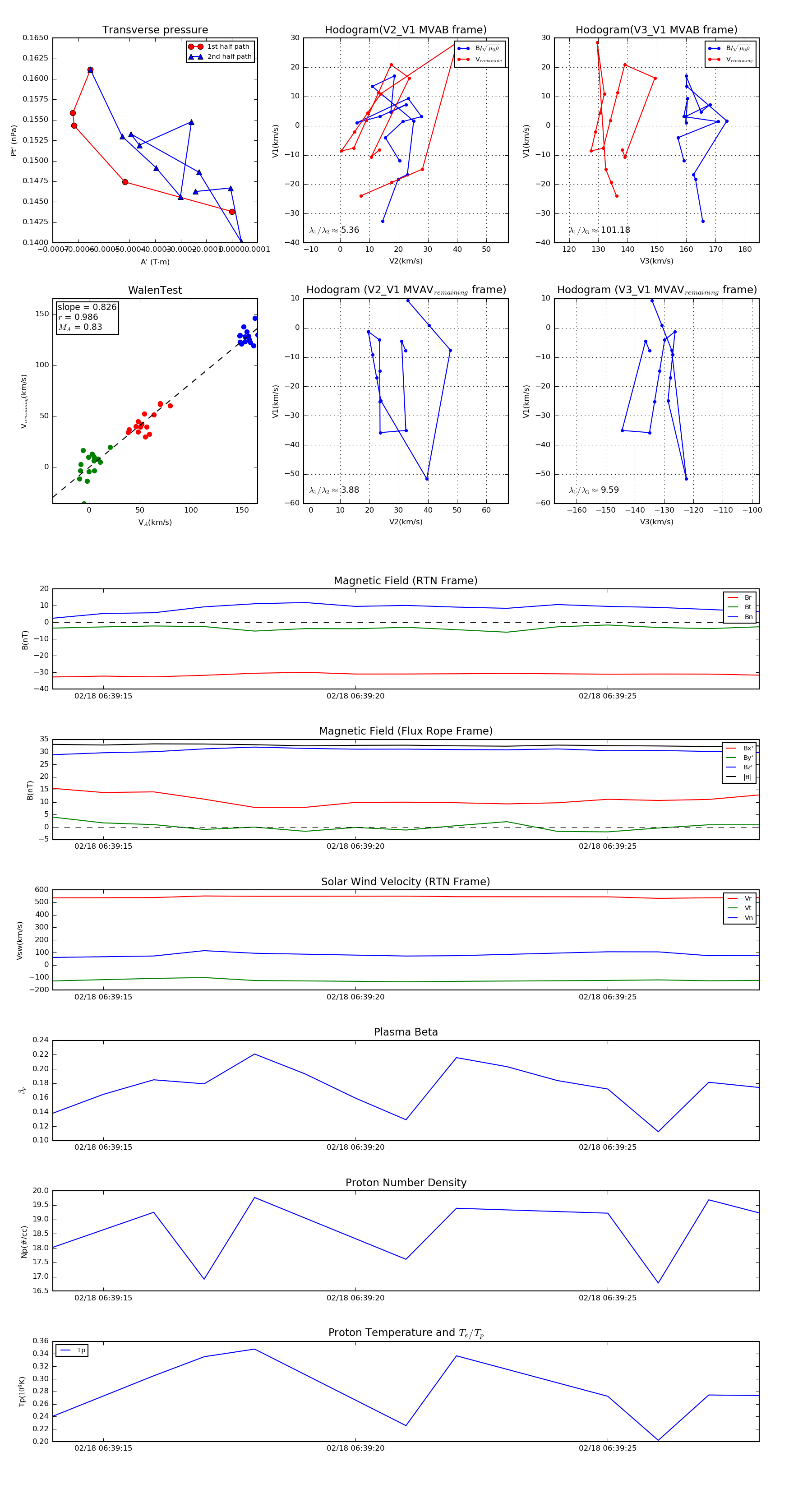Select the 'Vr' legend entry
Screen dimensions: 812x1489
pyautogui.click(x=740, y=898)
